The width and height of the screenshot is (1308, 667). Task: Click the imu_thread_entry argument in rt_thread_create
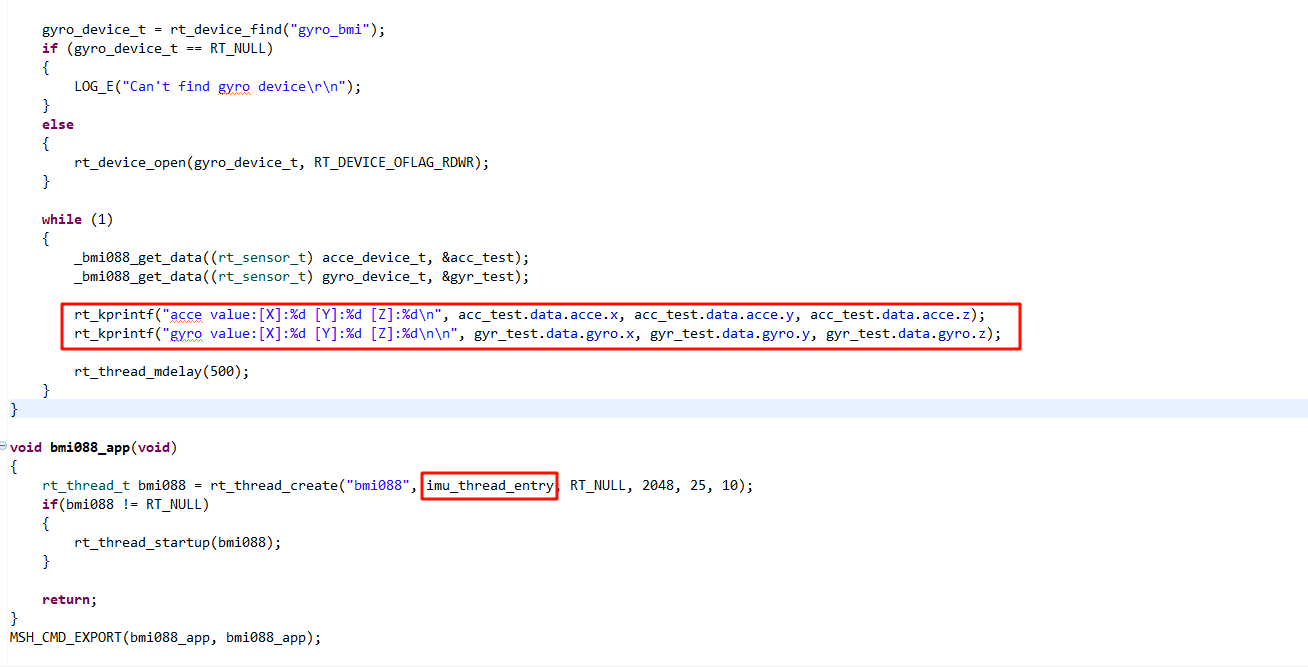pyautogui.click(x=489, y=485)
